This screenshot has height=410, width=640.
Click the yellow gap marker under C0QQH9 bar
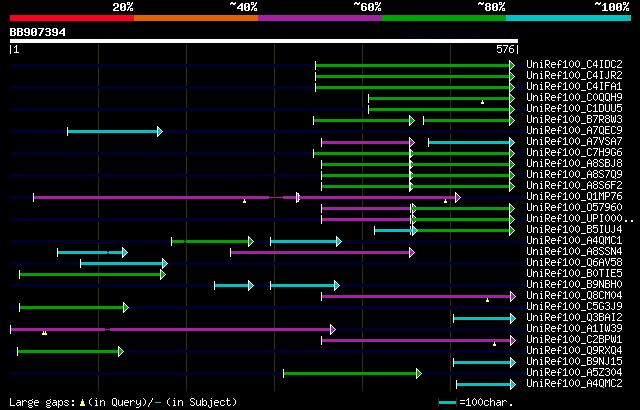[482, 102]
